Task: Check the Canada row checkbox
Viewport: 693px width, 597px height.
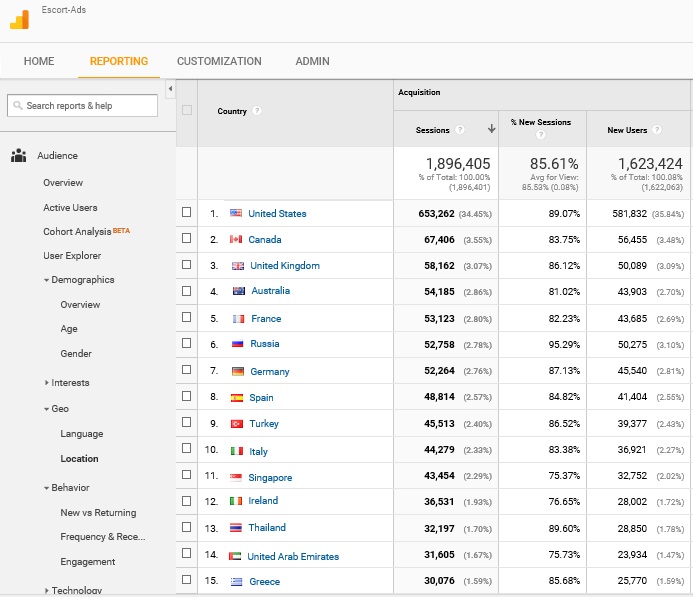Action: 187,238
